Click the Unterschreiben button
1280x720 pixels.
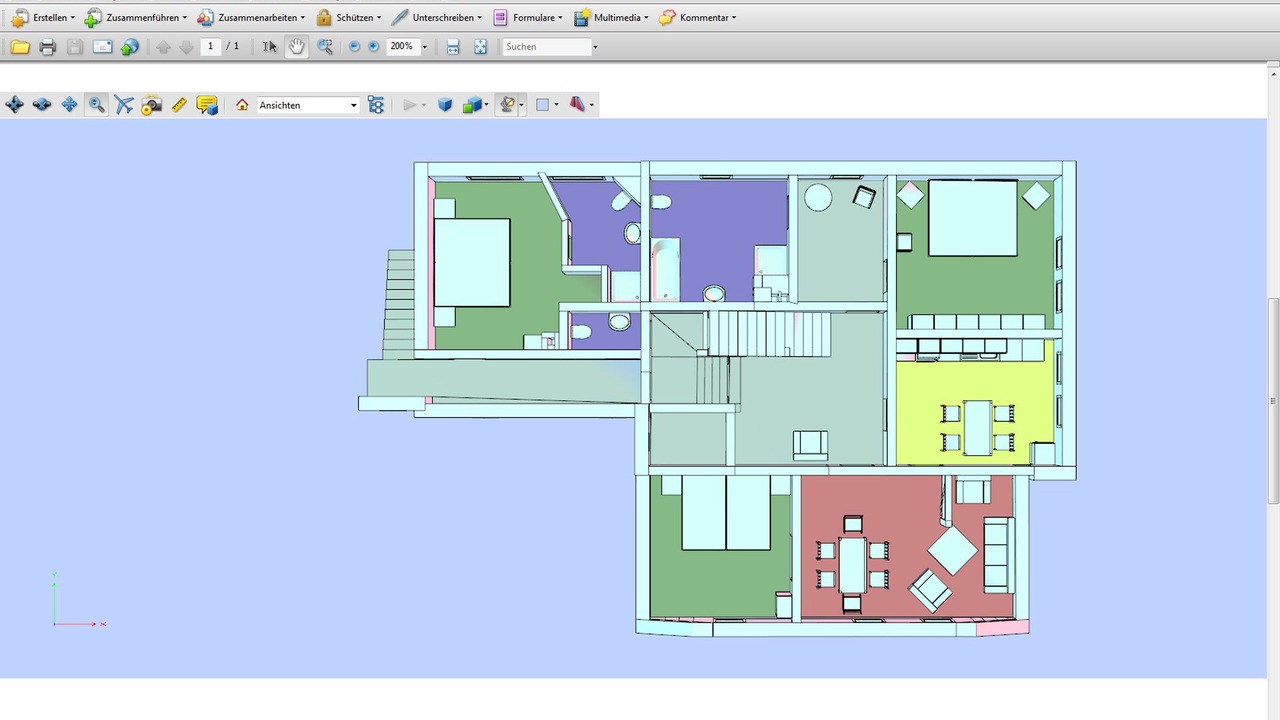tap(435, 18)
